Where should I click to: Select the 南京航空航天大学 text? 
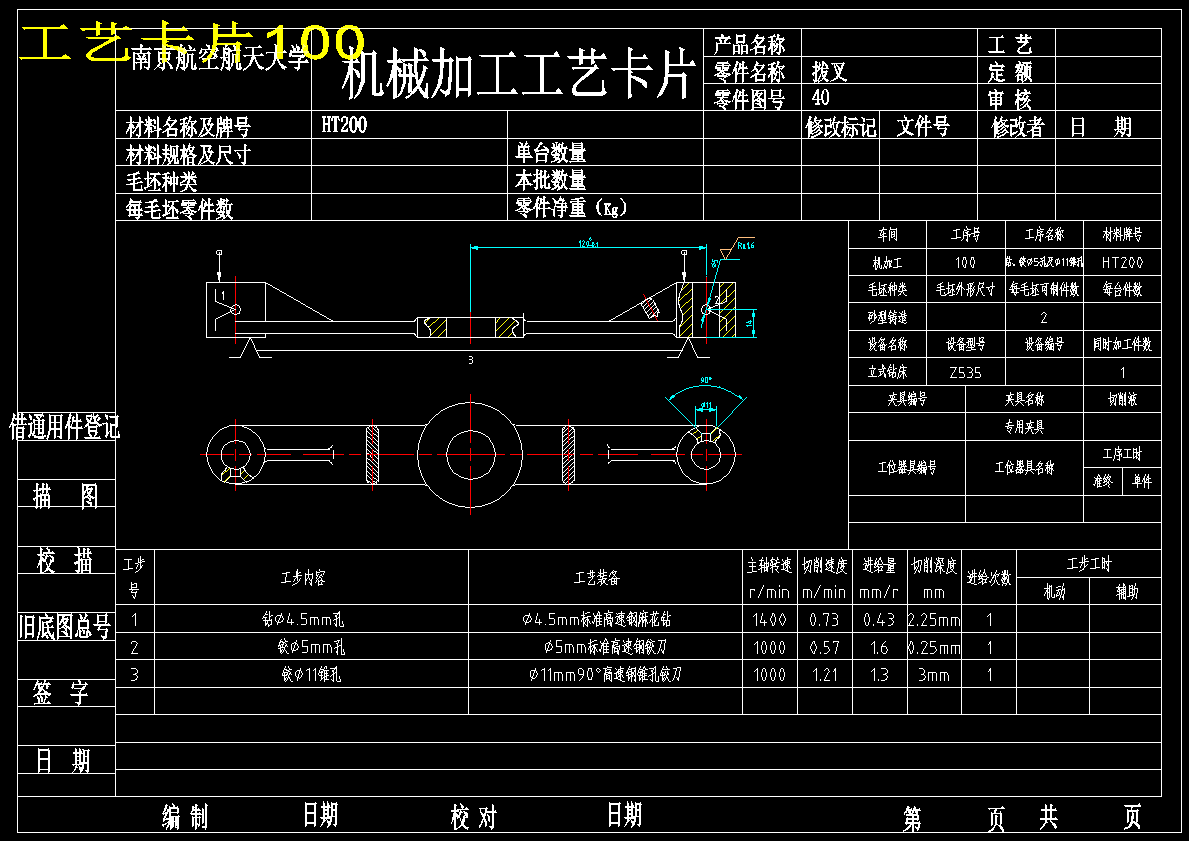(x=221, y=57)
